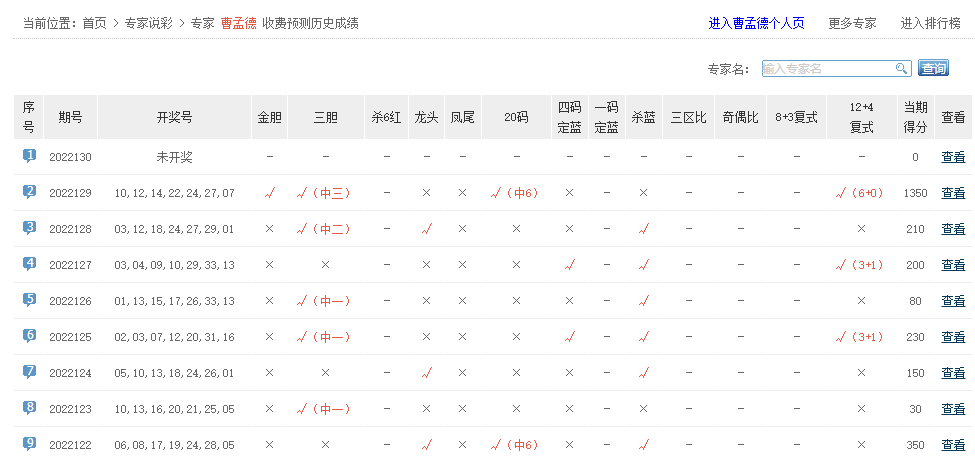The height and width of the screenshot is (461, 975).
Task: Open 专家说彩 breadcrumb item
Action: 149,23
